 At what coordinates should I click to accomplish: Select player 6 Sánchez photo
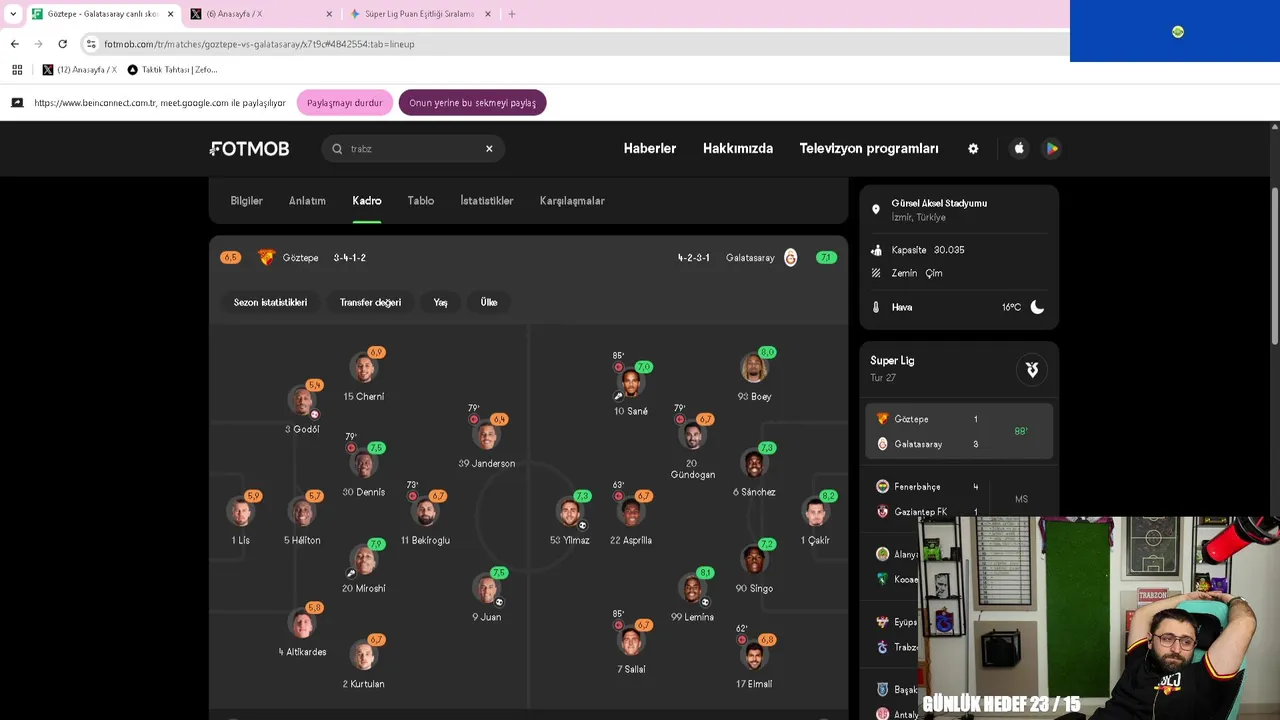754,464
